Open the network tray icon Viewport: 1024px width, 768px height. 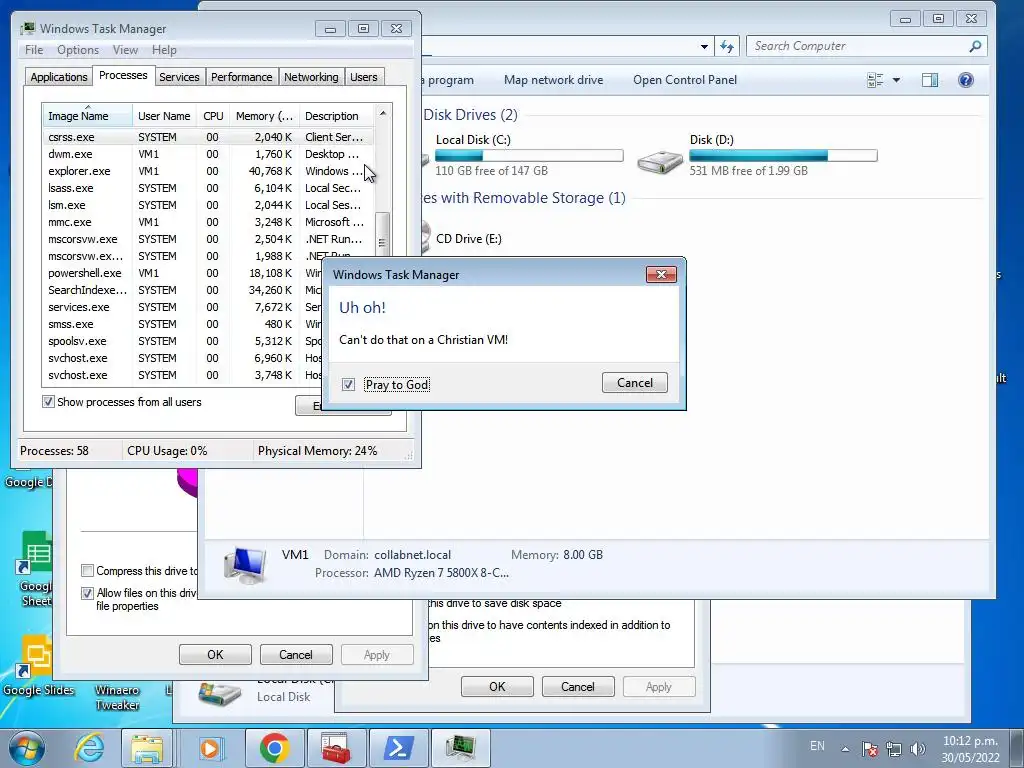coord(893,749)
